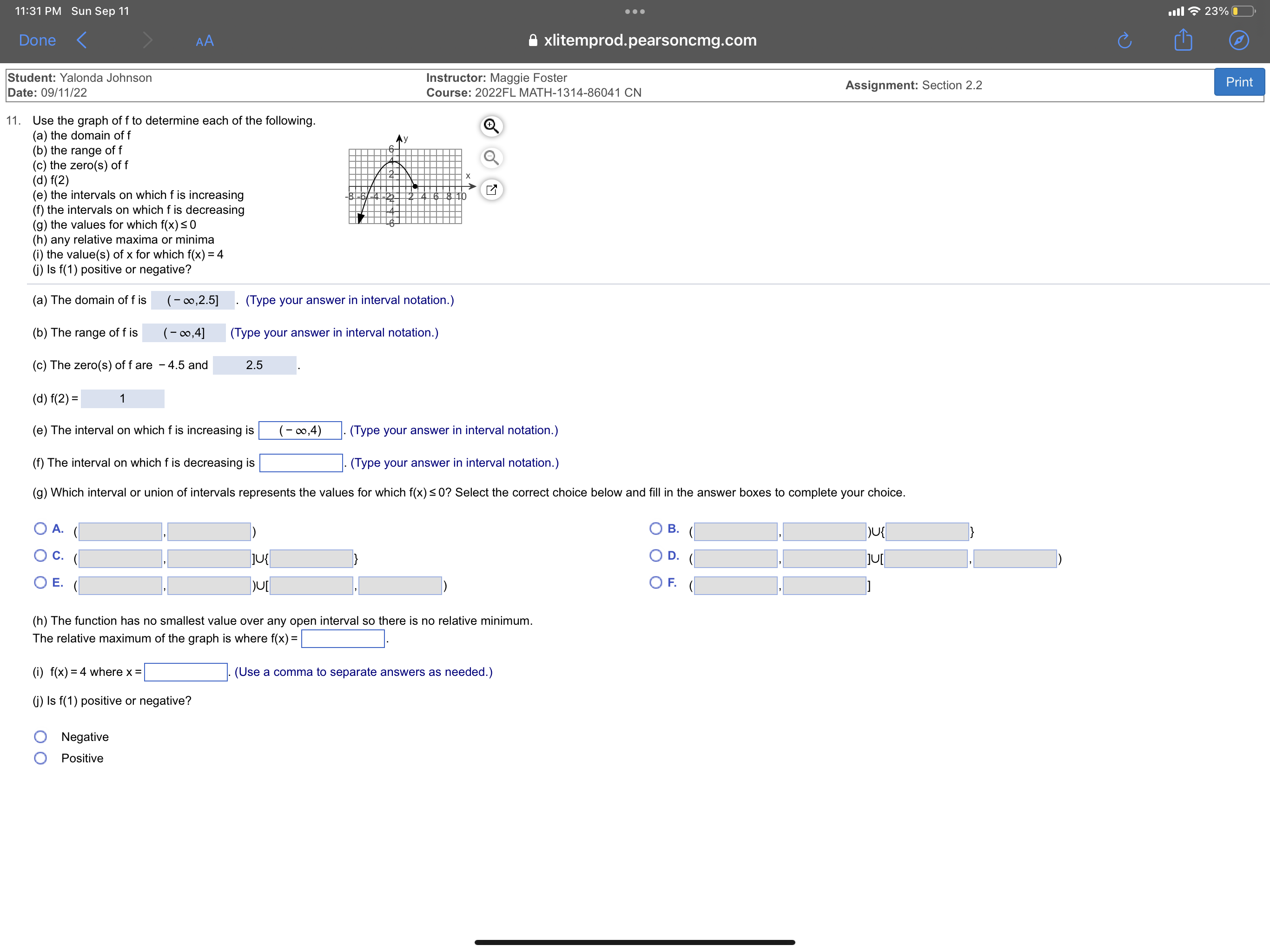
Task: Open the share sheet icon
Action: pyautogui.click(x=1183, y=40)
